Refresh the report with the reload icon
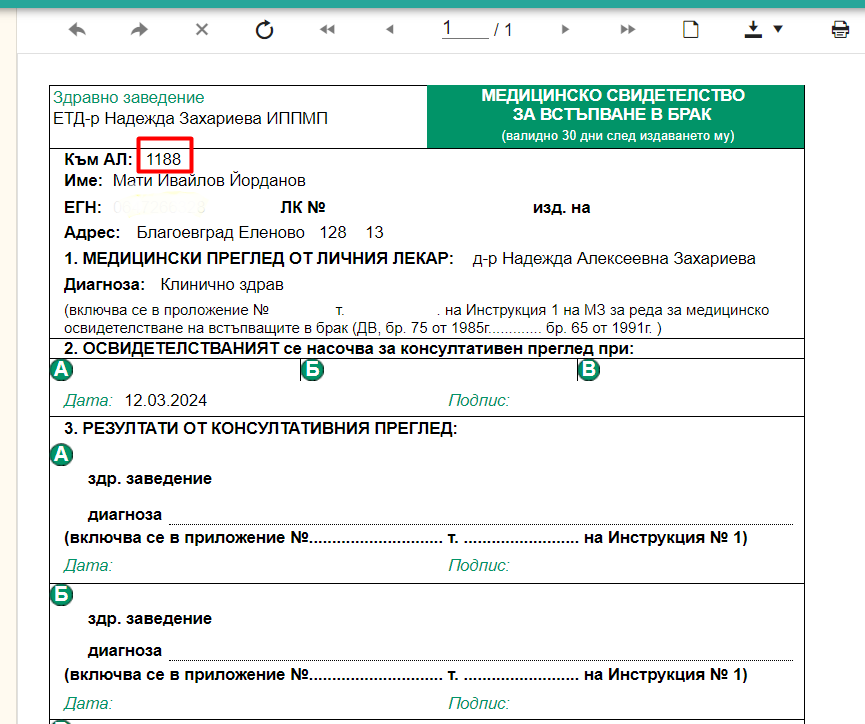 pyautogui.click(x=264, y=29)
